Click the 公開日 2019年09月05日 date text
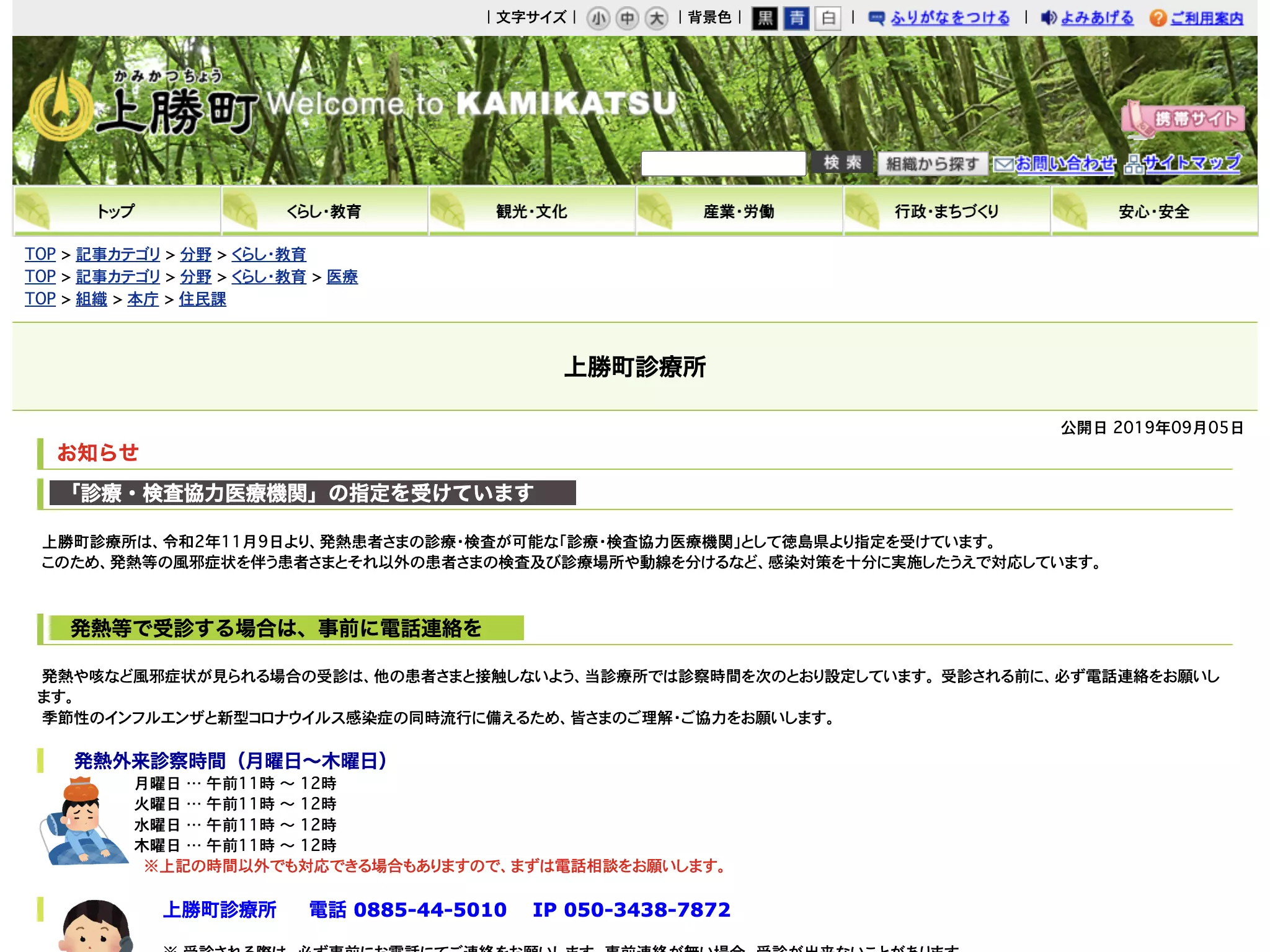This screenshot has width=1270, height=952. 1152,428
